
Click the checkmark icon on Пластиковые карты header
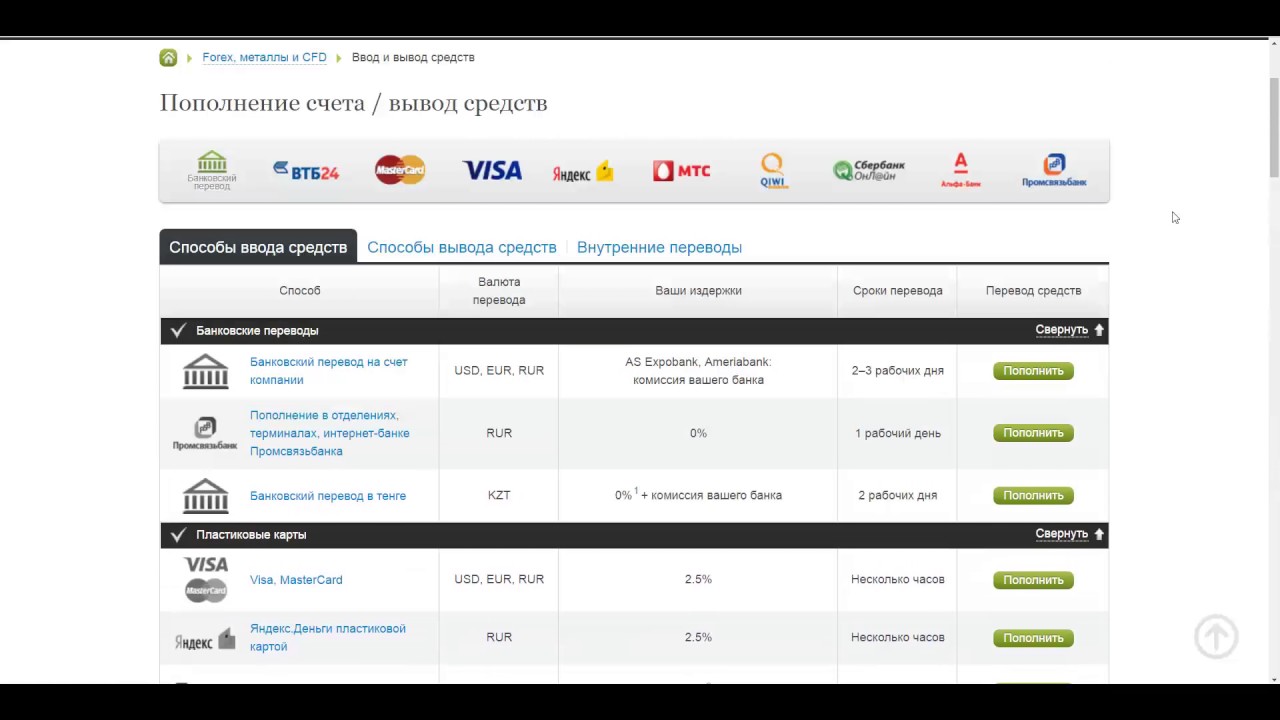(178, 535)
